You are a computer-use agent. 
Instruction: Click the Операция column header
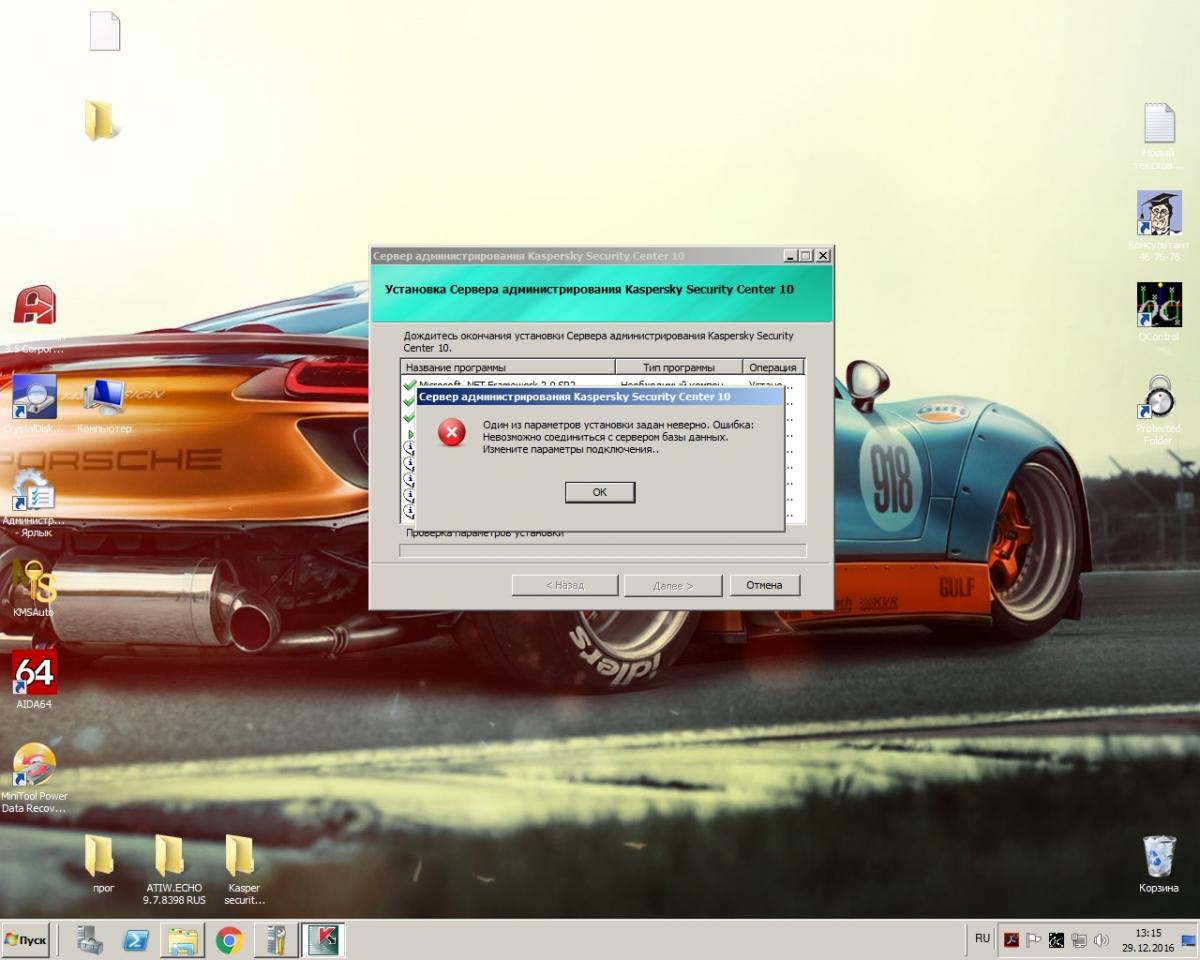(x=773, y=367)
